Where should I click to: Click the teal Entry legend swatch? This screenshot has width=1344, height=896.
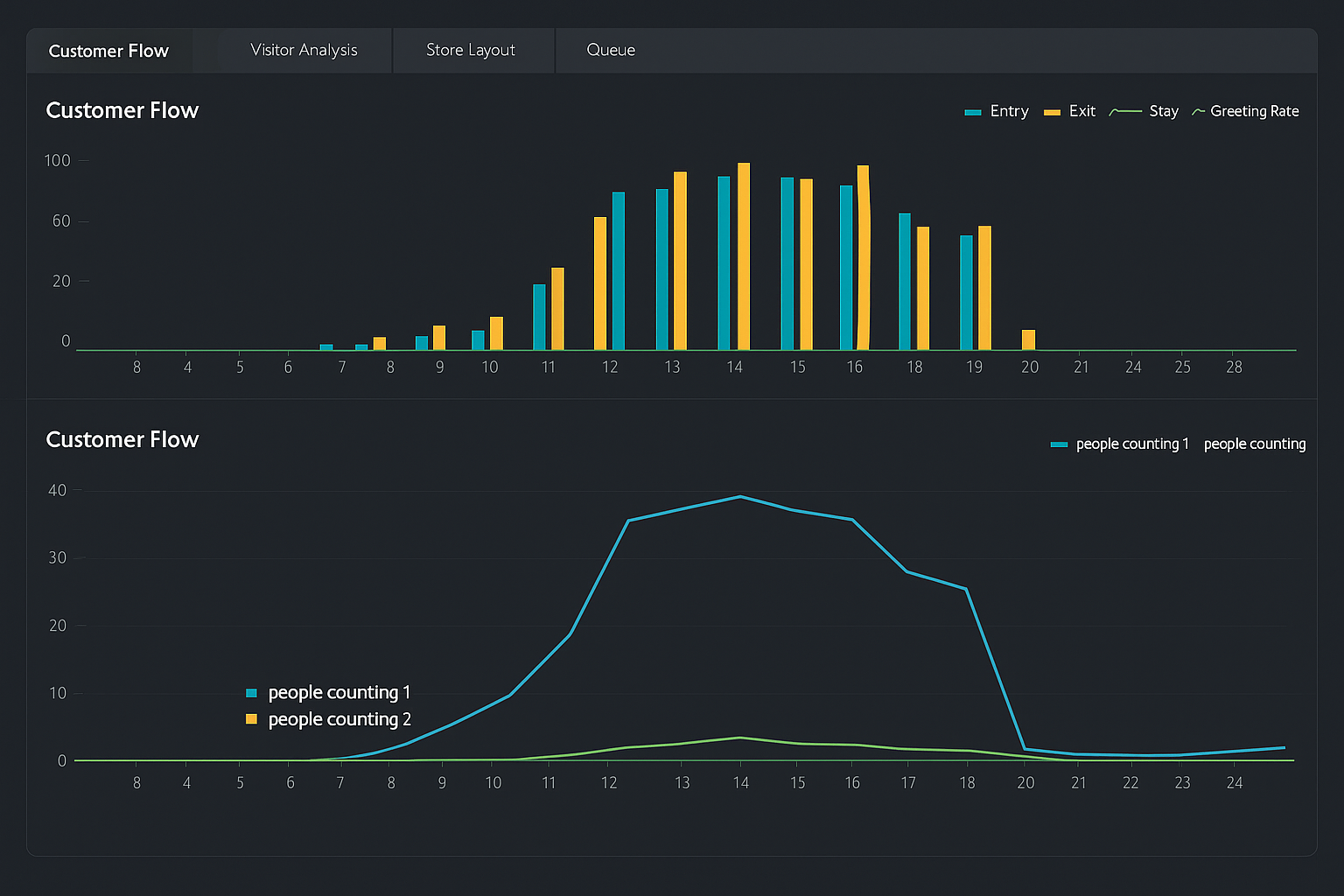coord(972,112)
